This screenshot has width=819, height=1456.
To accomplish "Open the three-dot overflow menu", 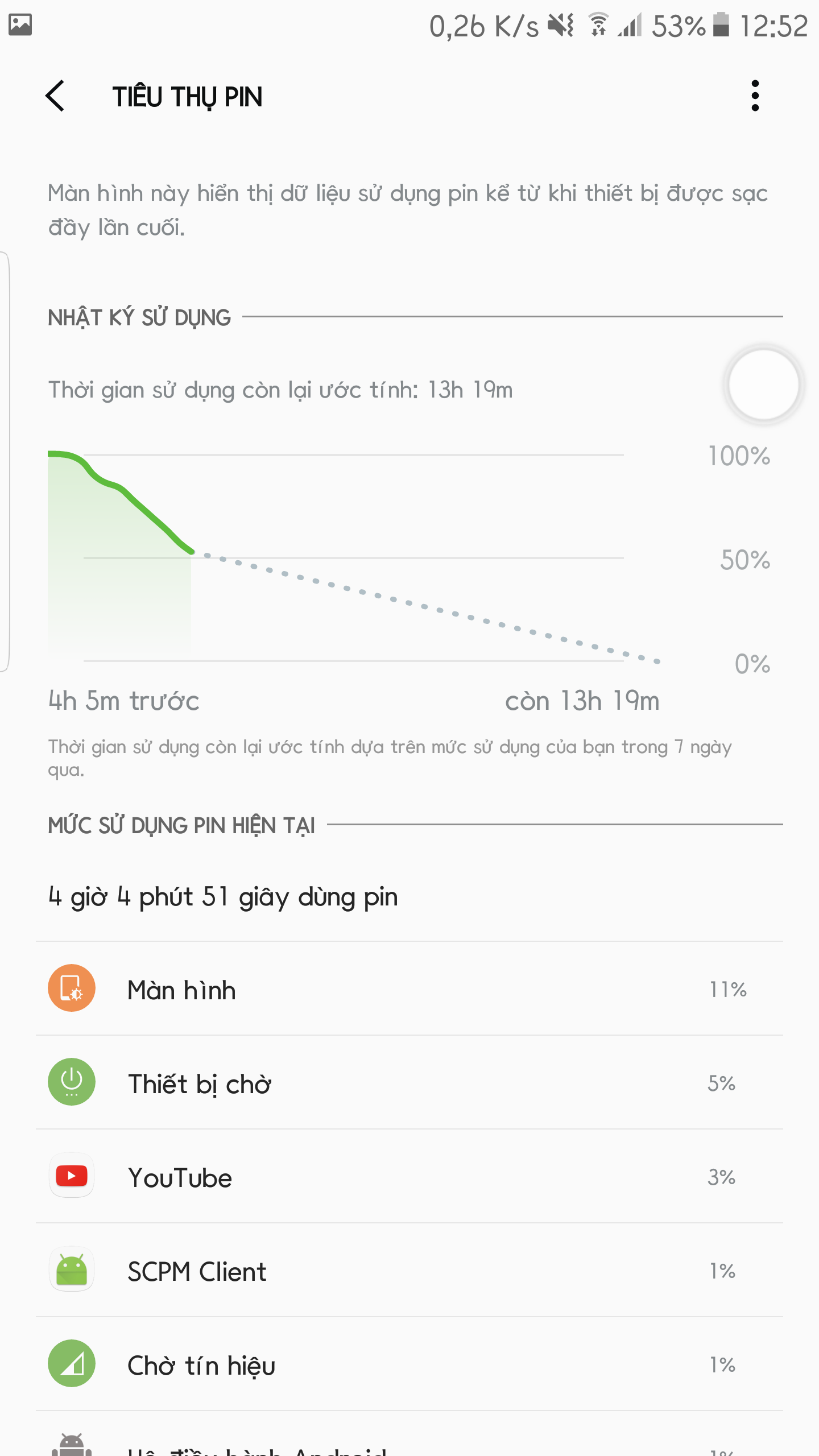I will coord(755,96).
